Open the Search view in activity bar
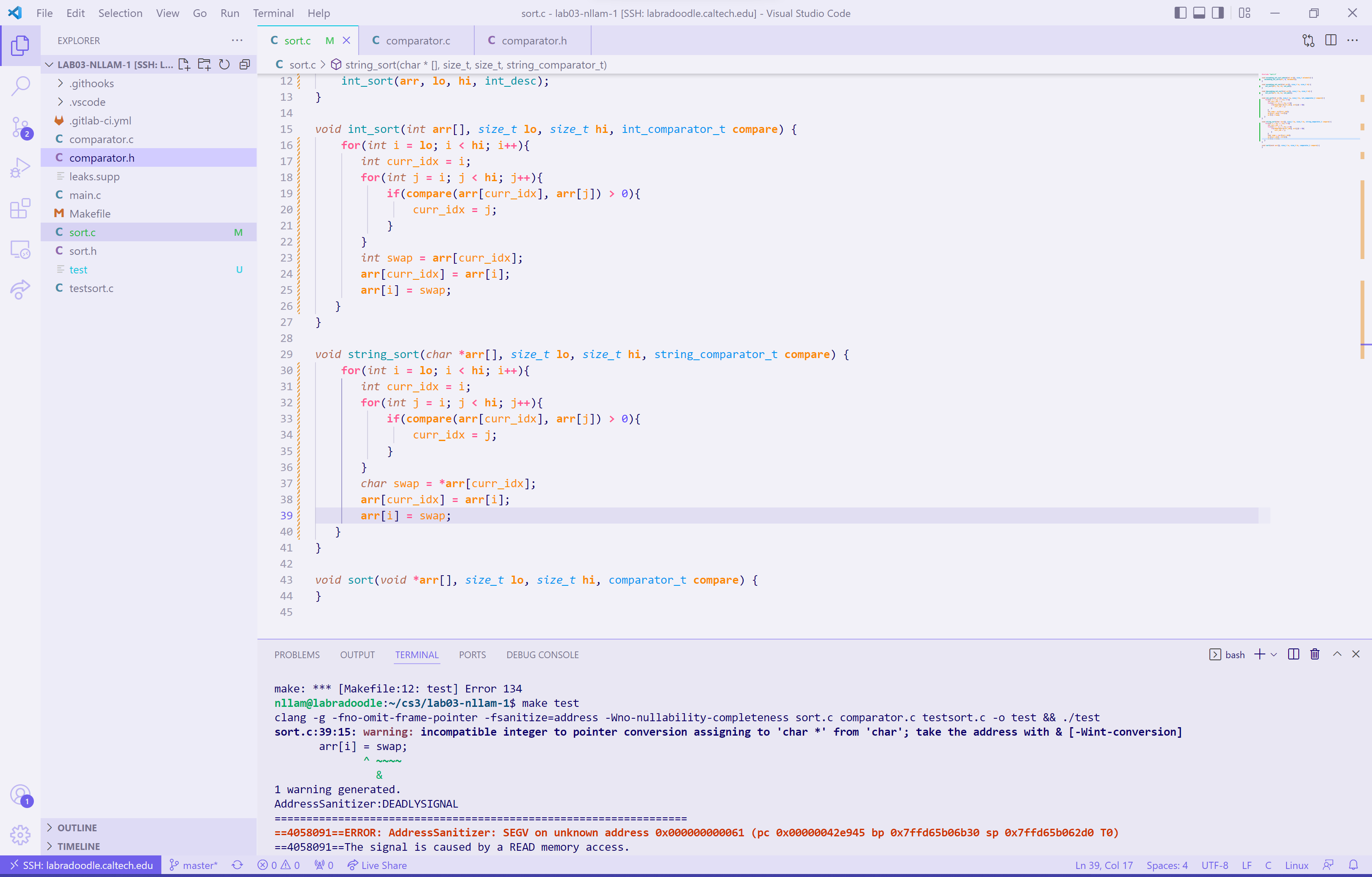 point(20,86)
